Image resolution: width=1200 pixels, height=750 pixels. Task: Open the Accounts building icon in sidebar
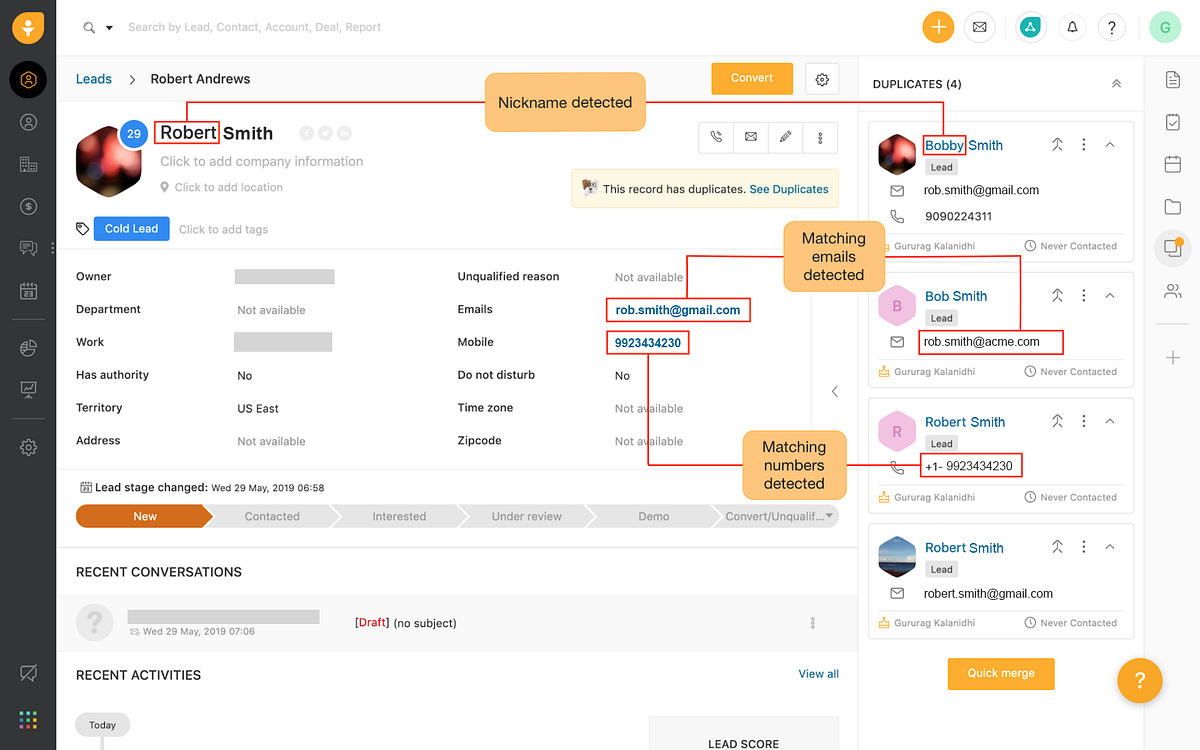28,164
